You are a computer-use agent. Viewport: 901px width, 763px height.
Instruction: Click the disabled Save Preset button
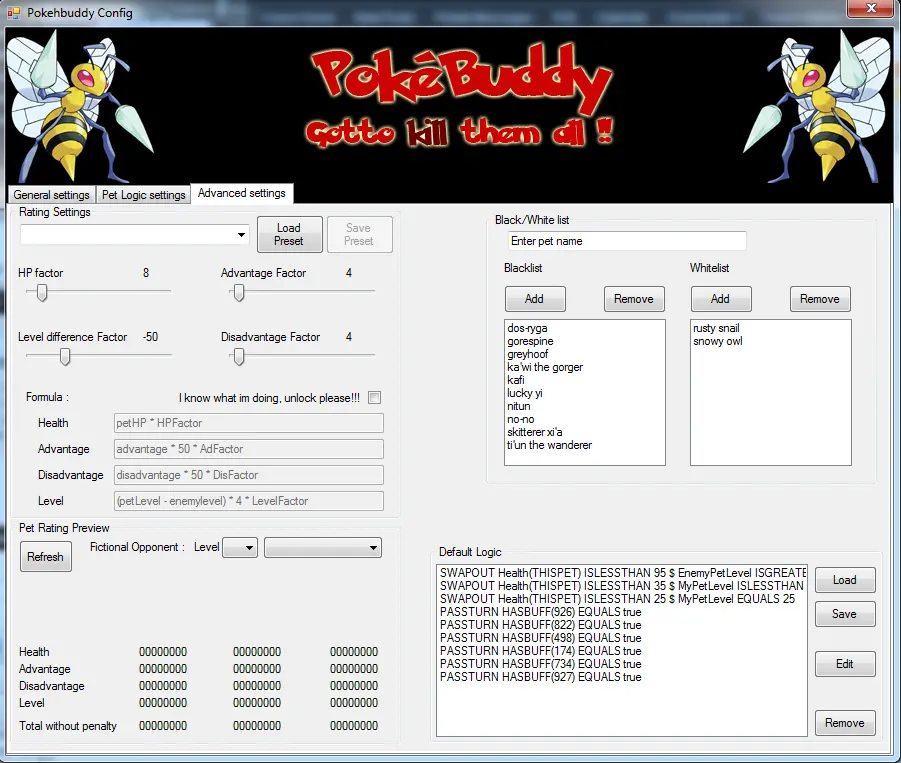click(x=360, y=234)
